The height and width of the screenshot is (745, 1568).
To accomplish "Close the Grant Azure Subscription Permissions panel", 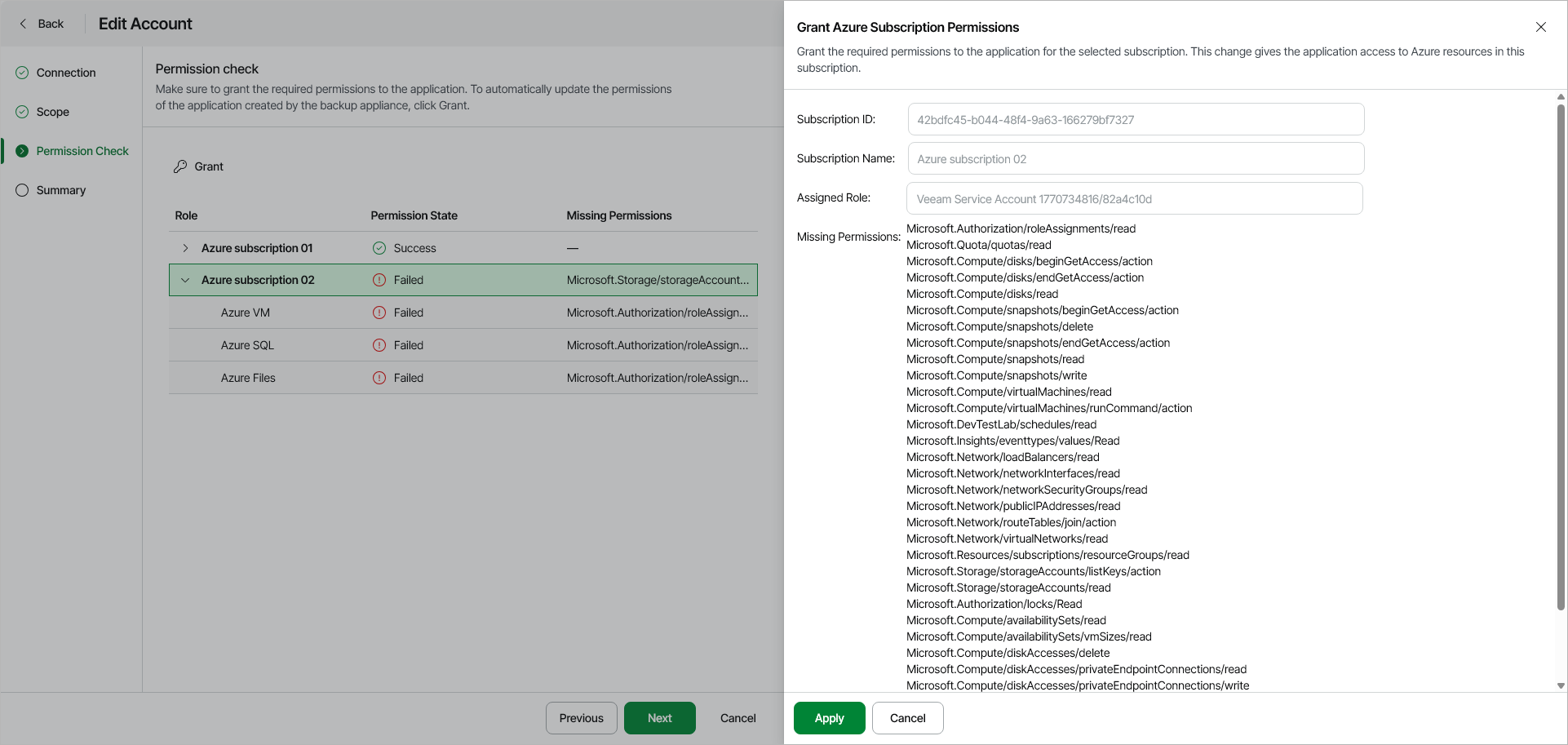I will pyautogui.click(x=1540, y=27).
